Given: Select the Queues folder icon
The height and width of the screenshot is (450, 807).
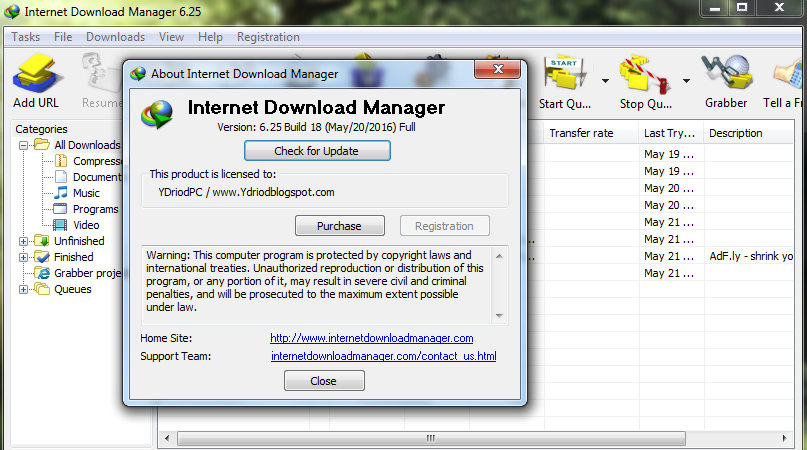Looking at the screenshot, I should coord(42,289).
